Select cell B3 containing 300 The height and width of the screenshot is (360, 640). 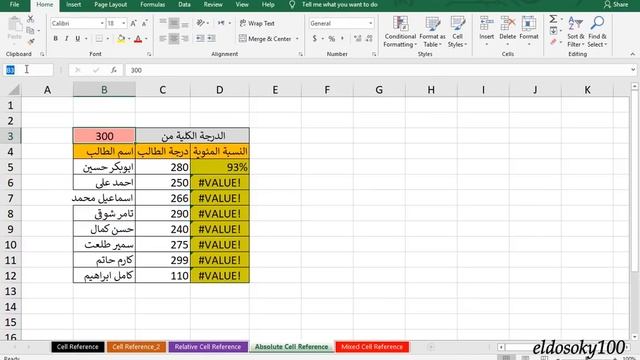tap(104, 136)
